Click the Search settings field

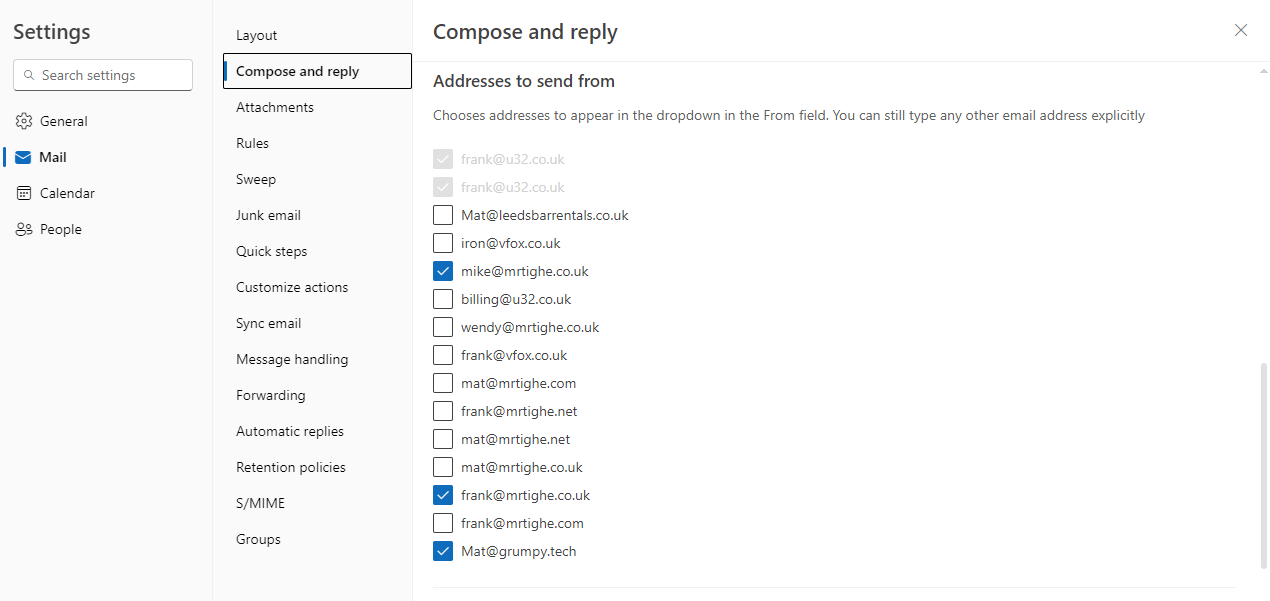pos(103,75)
